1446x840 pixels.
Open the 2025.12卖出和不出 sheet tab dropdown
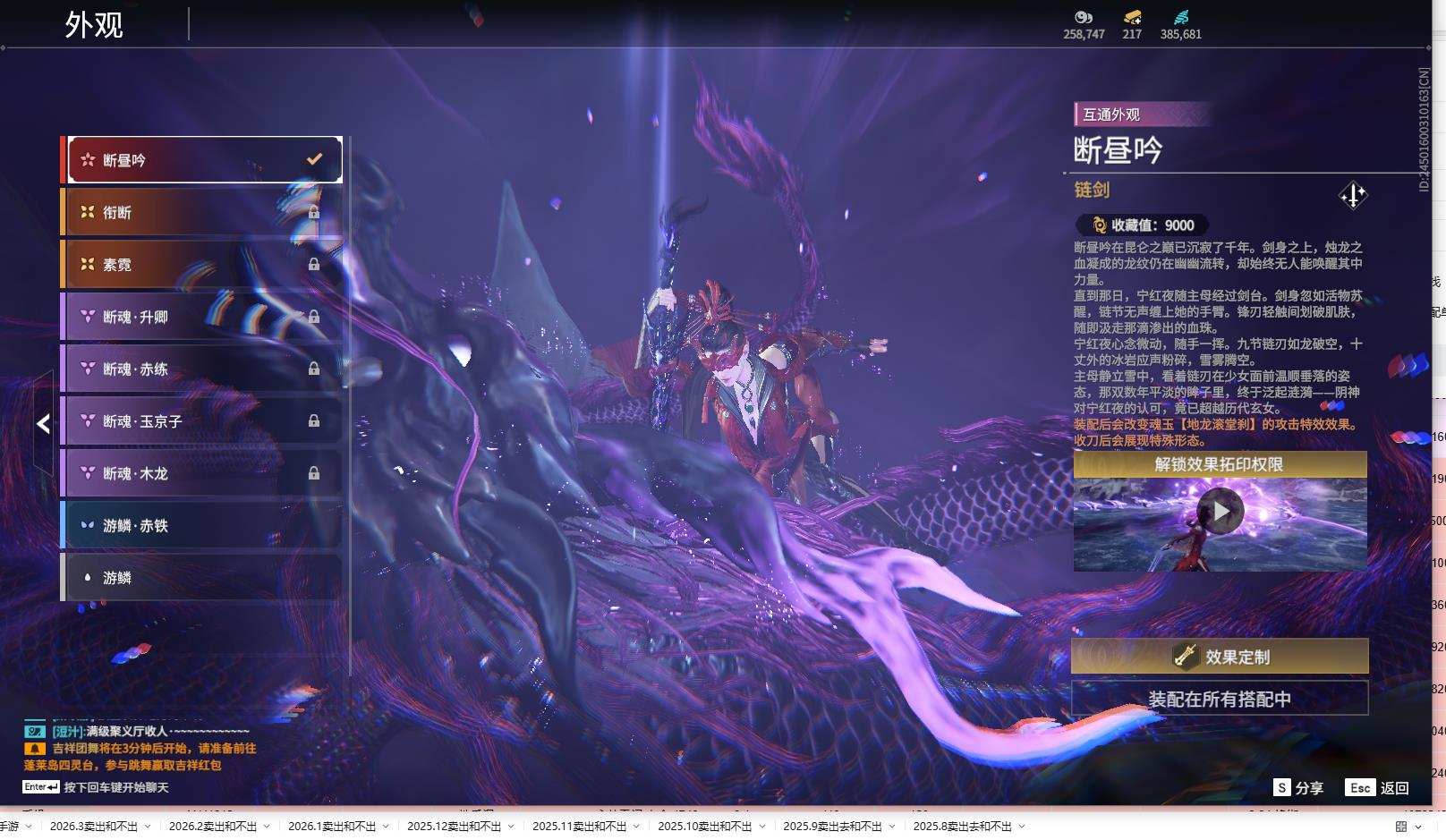(x=511, y=827)
